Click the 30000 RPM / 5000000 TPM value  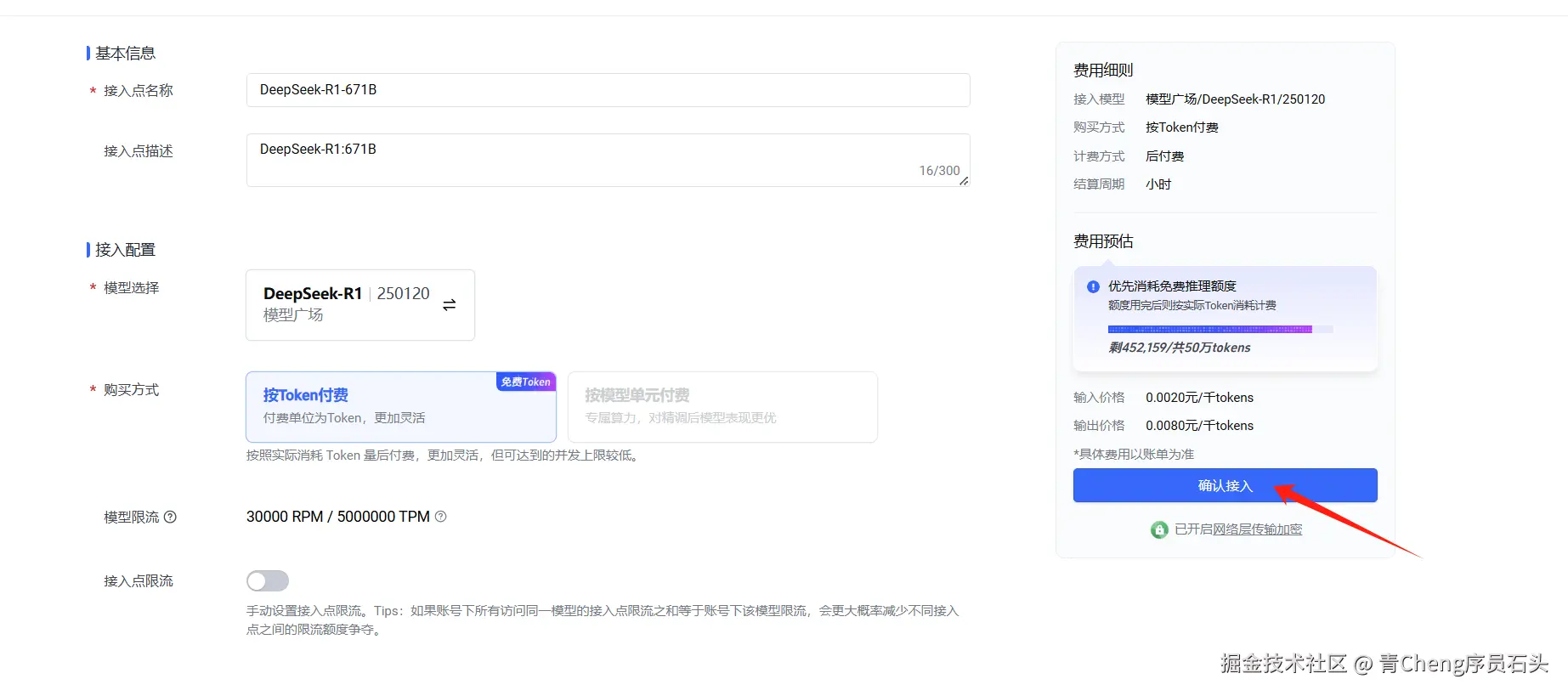[x=338, y=517]
